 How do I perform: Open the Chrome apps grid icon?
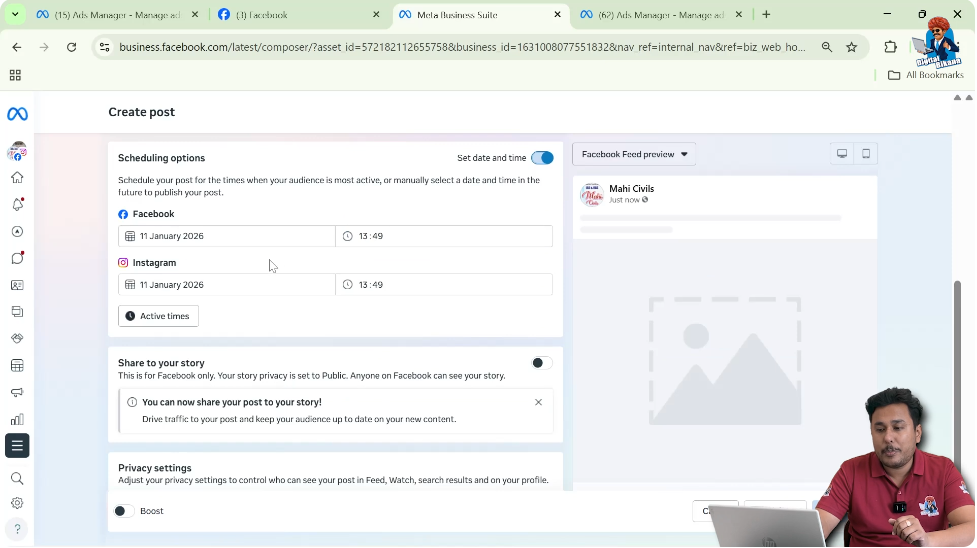point(15,75)
